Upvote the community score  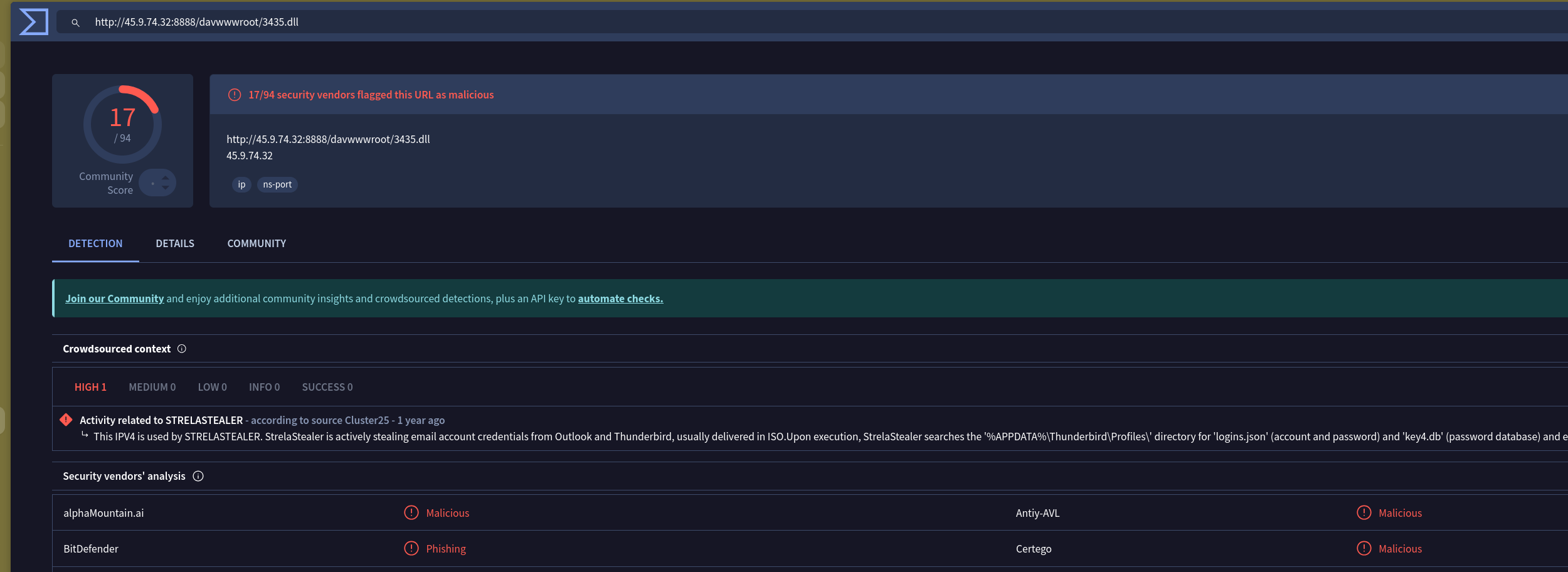[x=166, y=178]
